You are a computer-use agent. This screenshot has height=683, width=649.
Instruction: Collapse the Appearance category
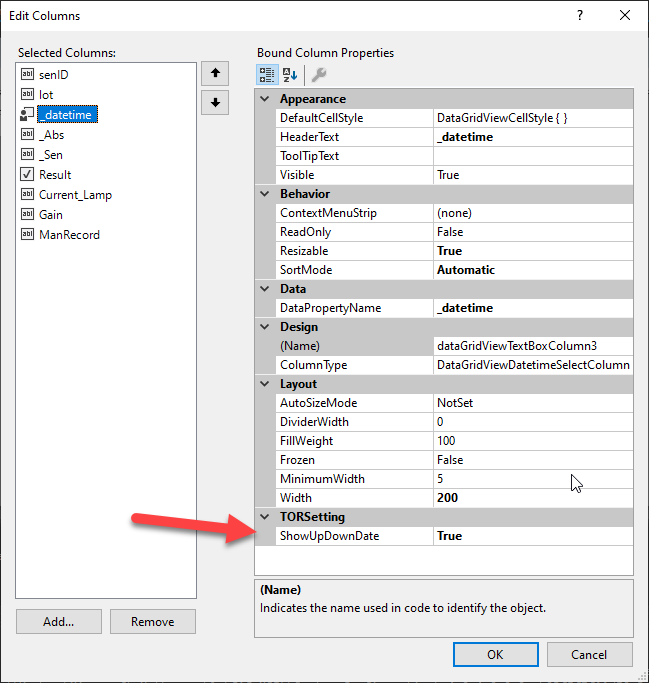(x=265, y=99)
